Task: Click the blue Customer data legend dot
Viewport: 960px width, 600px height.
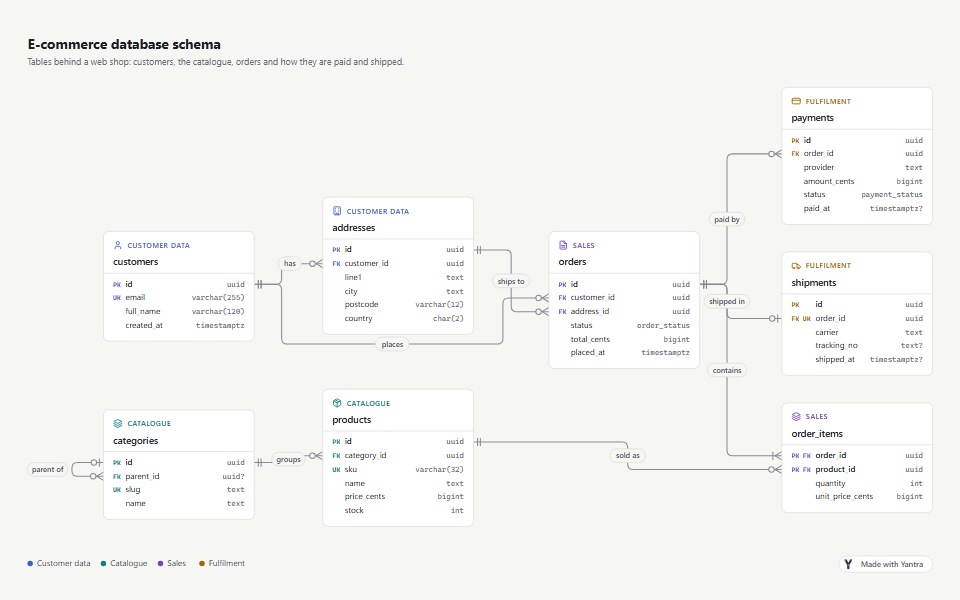Action: [x=30, y=563]
